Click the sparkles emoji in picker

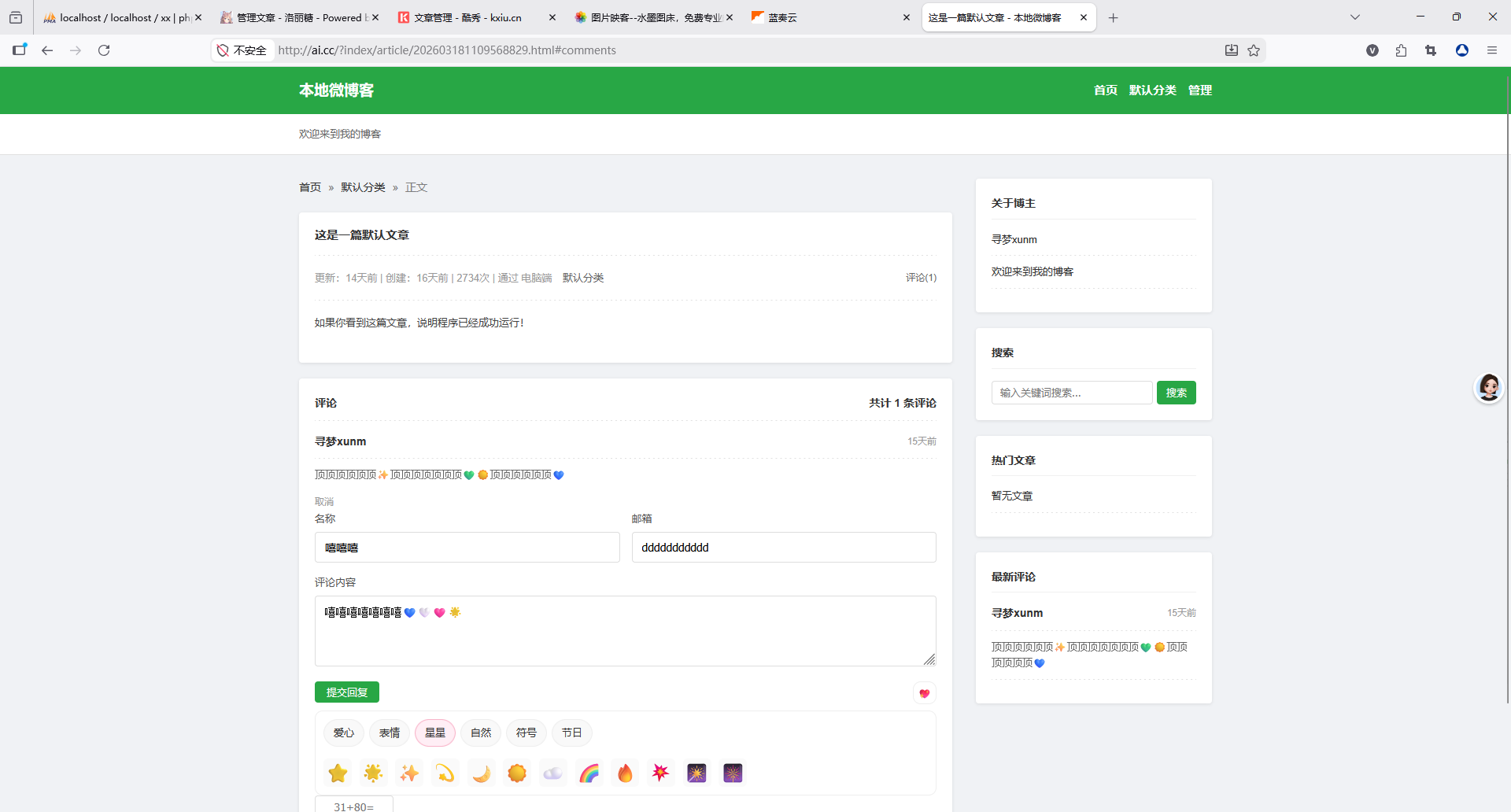[409, 773]
